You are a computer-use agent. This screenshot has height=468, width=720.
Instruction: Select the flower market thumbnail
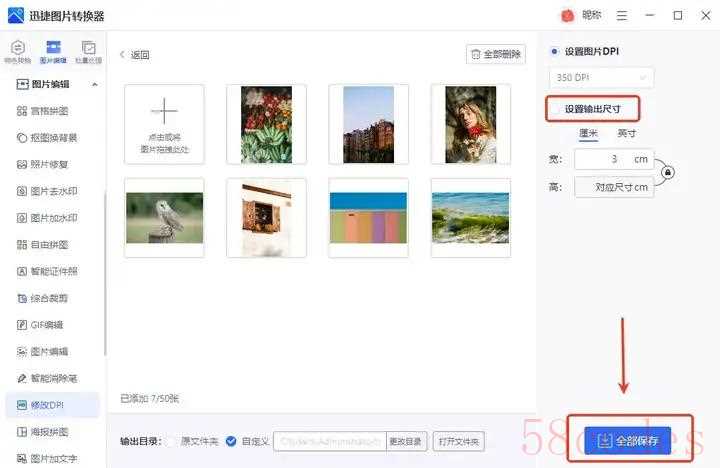tap(266, 124)
